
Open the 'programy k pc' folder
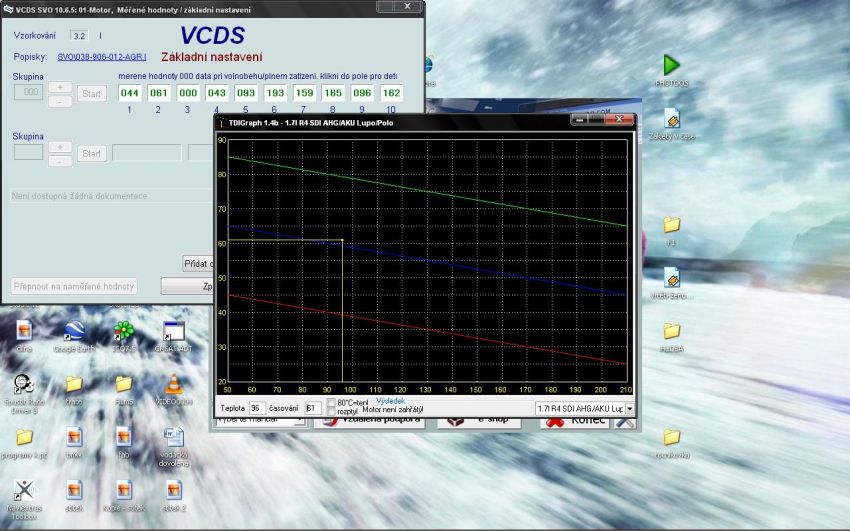point(24,437)
